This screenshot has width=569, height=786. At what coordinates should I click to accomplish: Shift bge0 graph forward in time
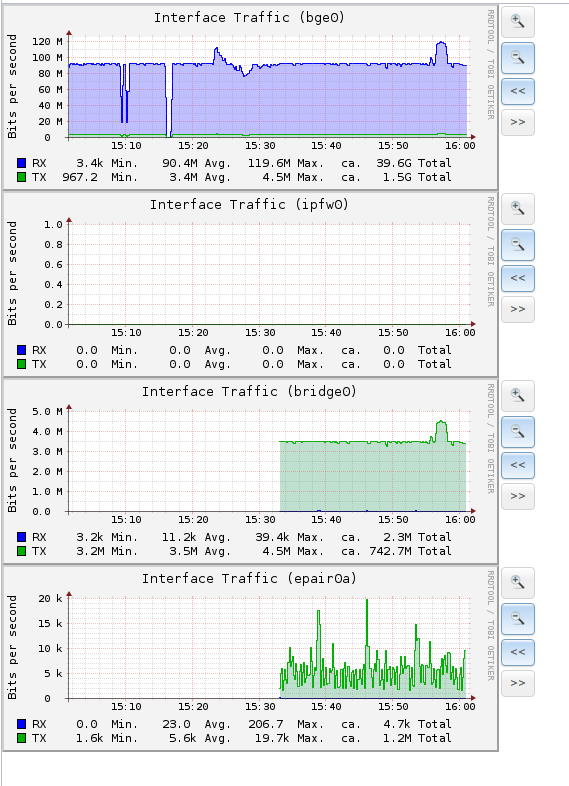coord(518,122)
